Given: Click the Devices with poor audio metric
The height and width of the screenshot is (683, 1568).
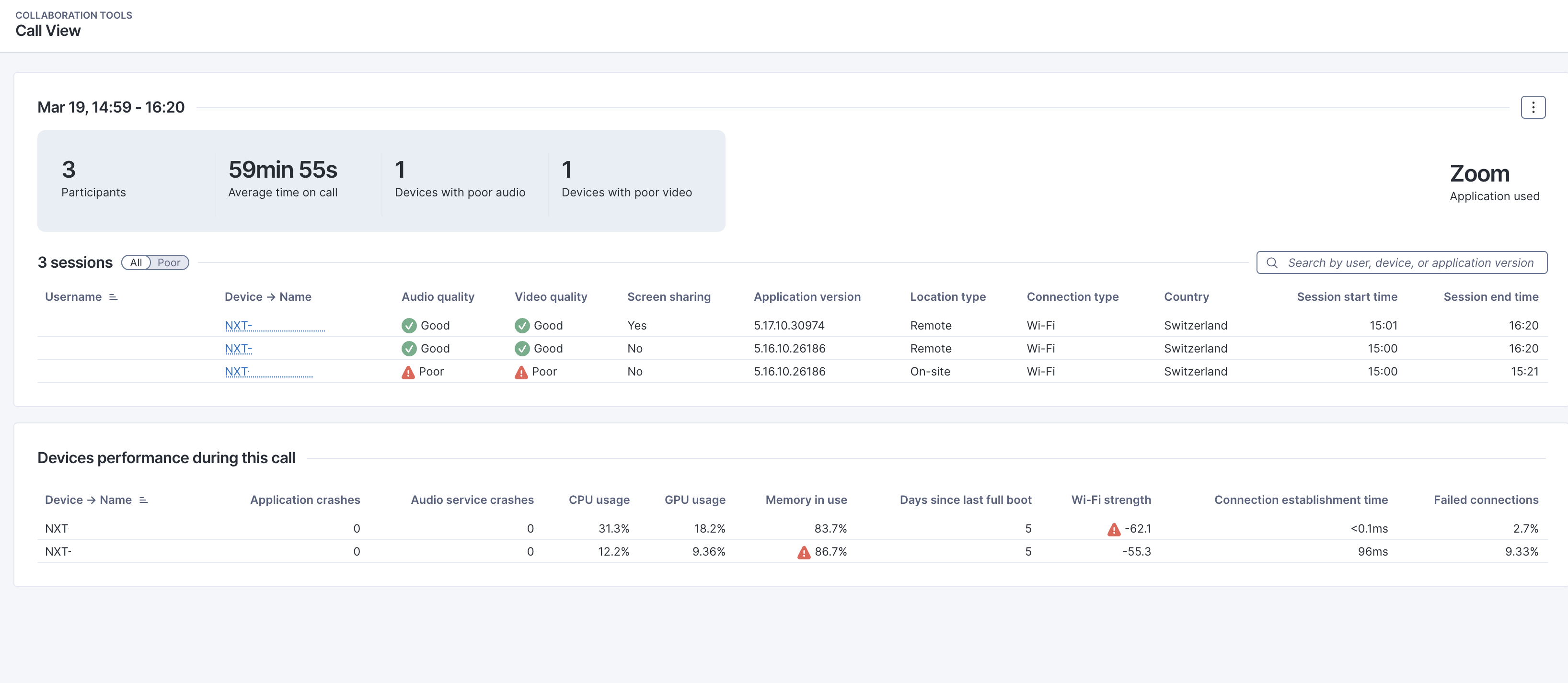Looking at the screenshot, I should (x=460, y=181).
